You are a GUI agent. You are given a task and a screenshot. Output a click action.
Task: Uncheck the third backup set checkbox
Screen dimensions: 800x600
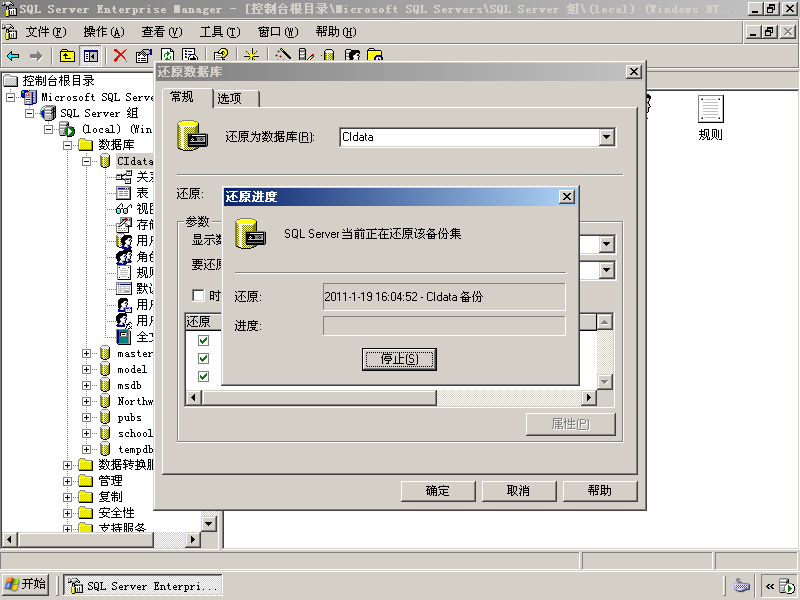pos(203,376)
